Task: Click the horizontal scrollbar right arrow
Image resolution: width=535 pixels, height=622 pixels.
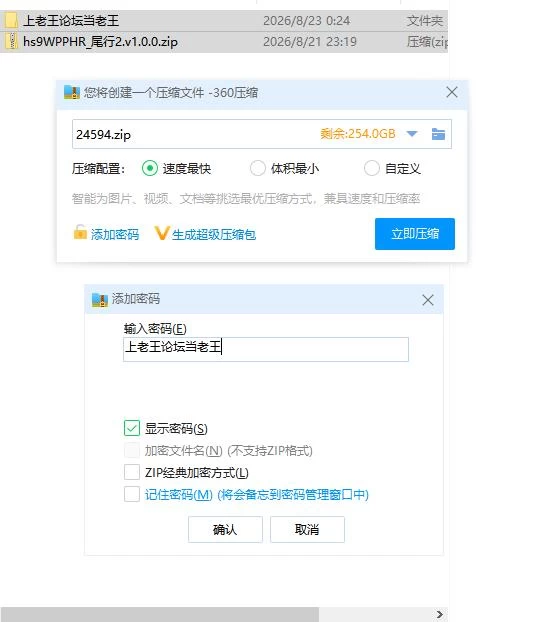Action: coord(440,614)
